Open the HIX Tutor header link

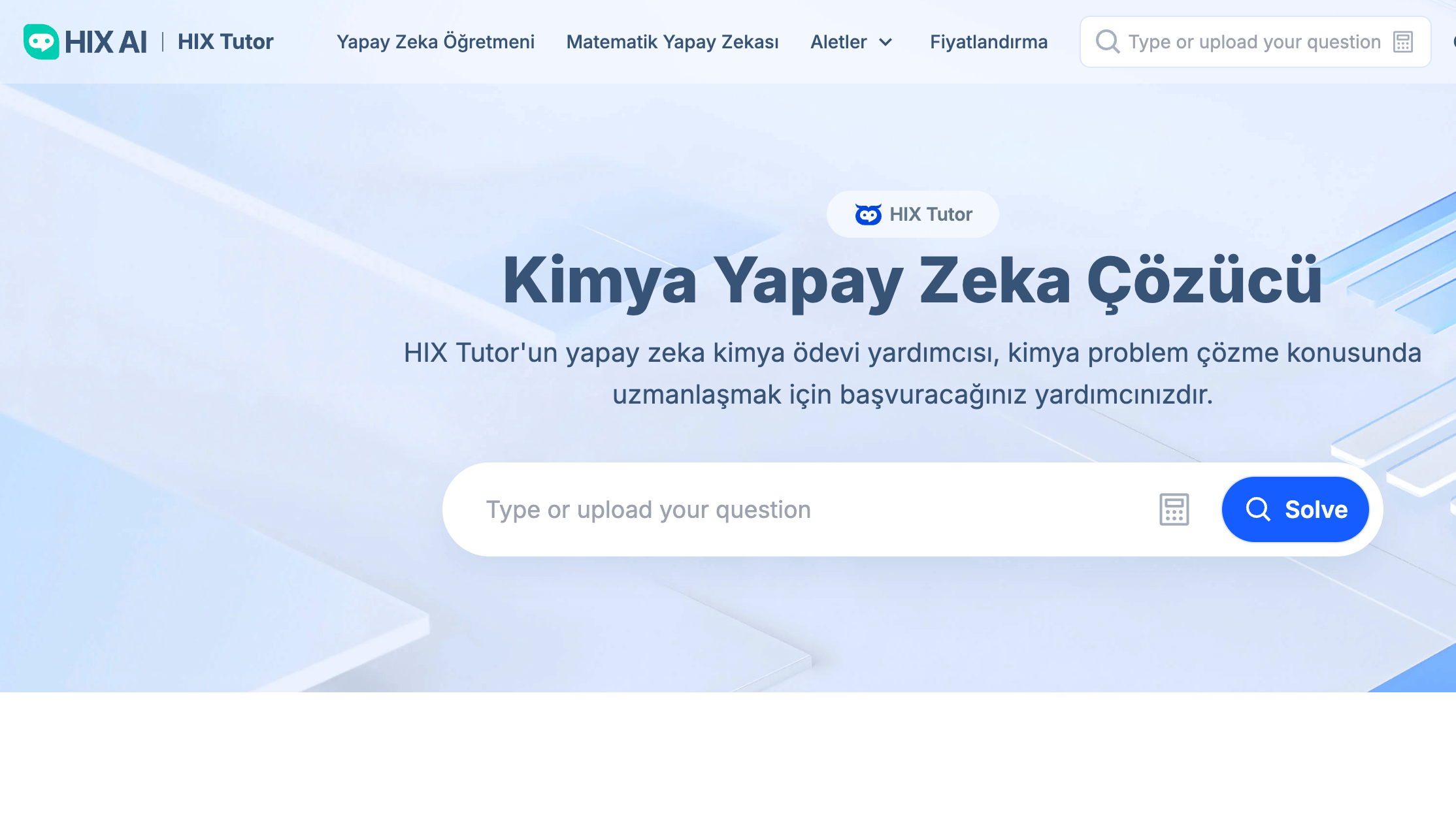(225, 42)
